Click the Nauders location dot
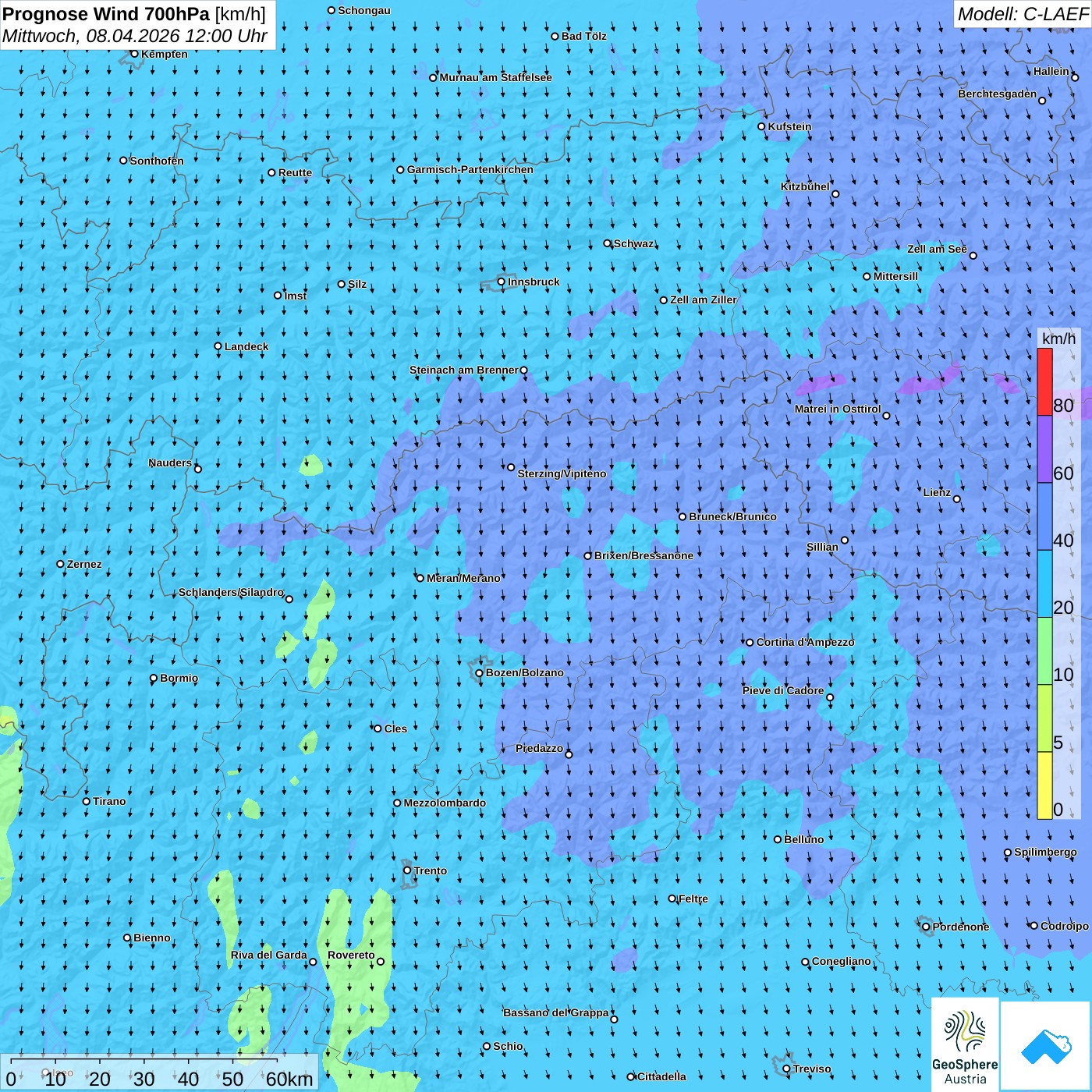 198,469
